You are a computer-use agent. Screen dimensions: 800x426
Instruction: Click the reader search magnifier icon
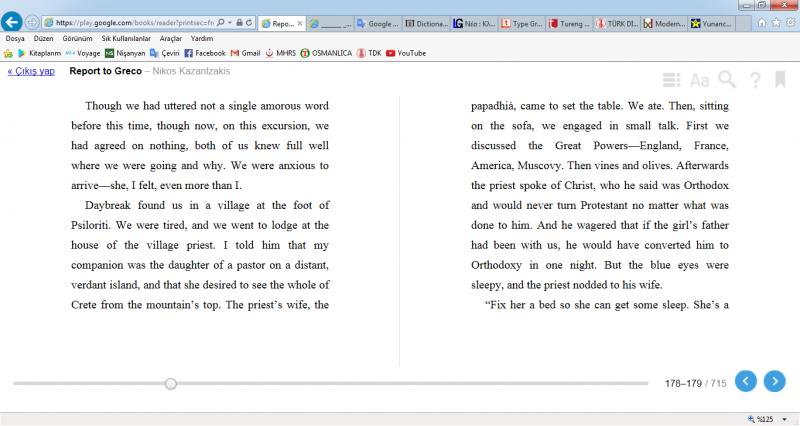point(727,80)
